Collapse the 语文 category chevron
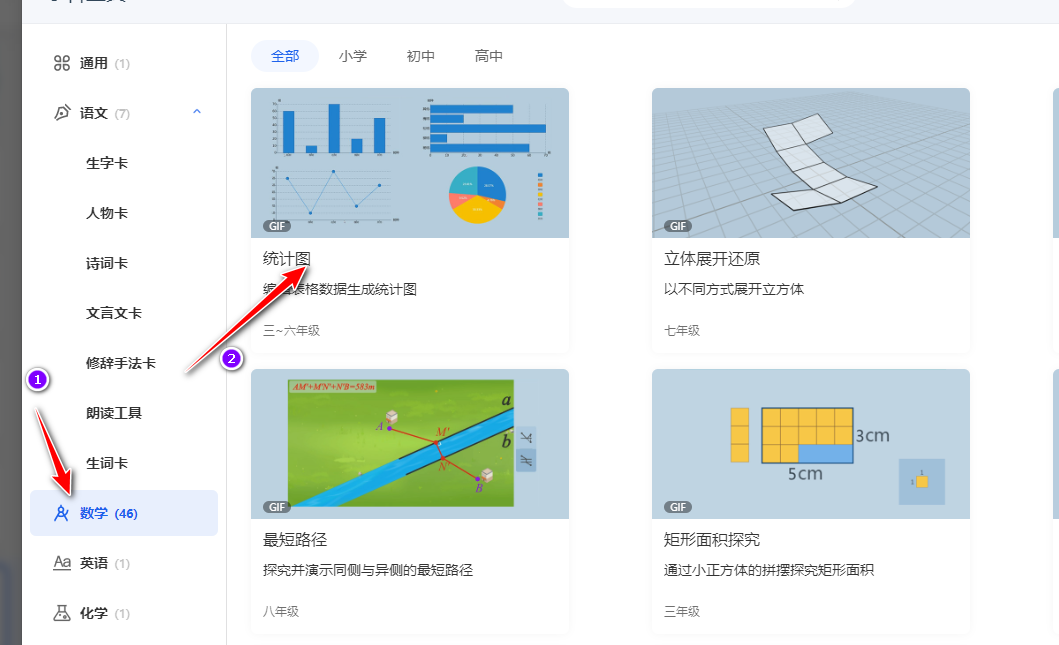Screen dimensions: 1059x645 pyautogui.click(x=197, y=112)
